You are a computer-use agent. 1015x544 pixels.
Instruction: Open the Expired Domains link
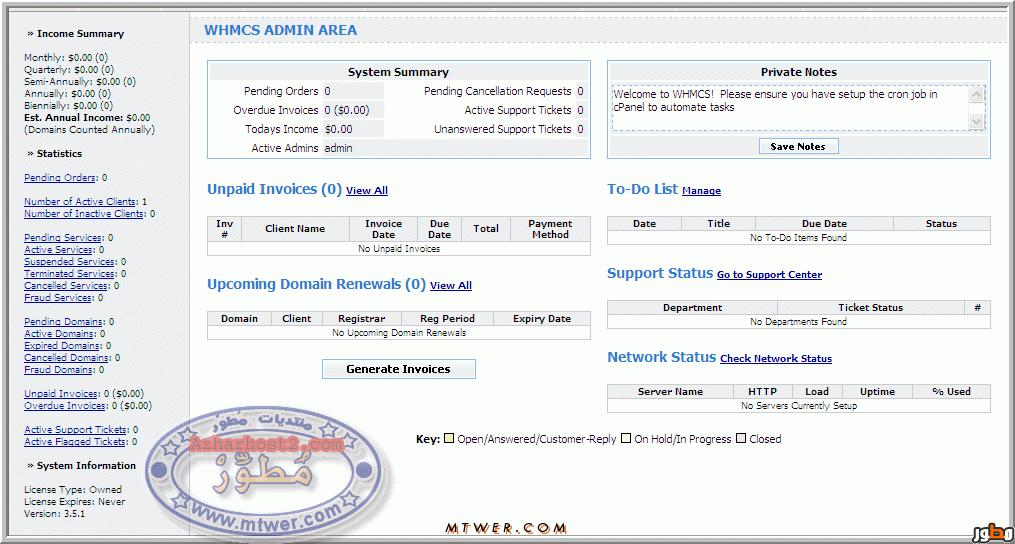(x=62, y=346)
